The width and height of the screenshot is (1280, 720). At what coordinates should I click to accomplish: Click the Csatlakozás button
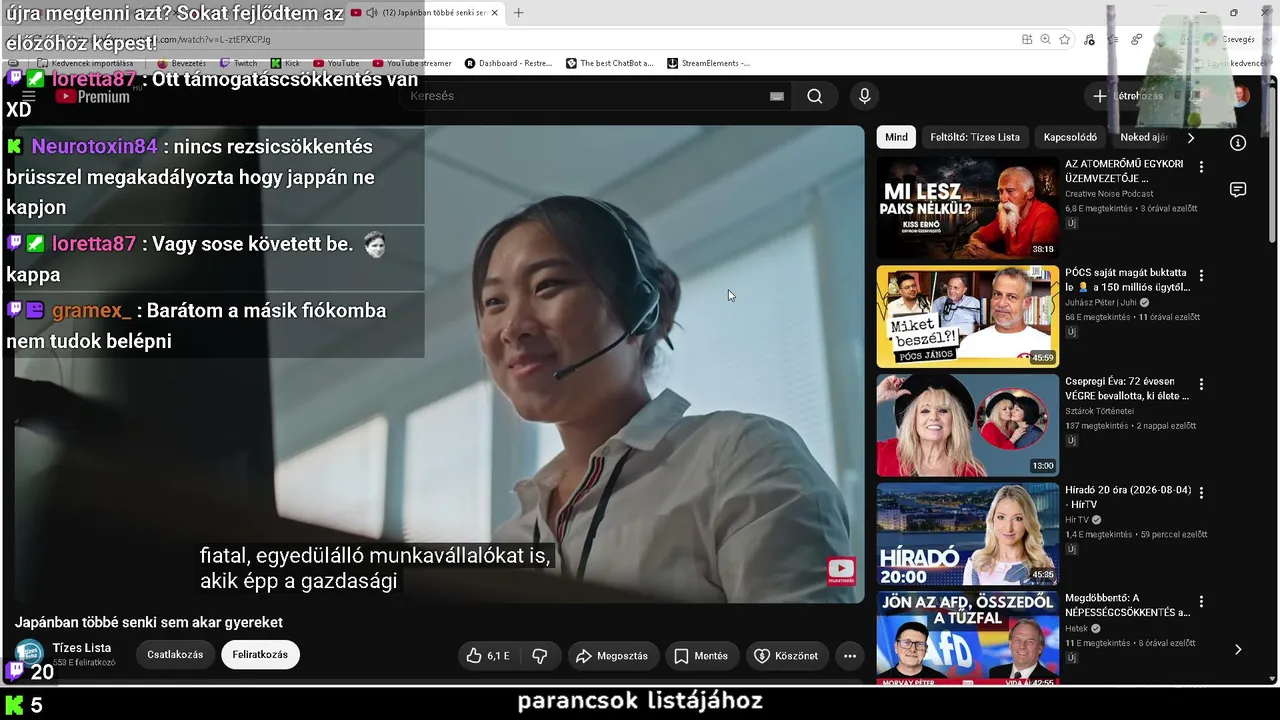(x=175, y=655)
